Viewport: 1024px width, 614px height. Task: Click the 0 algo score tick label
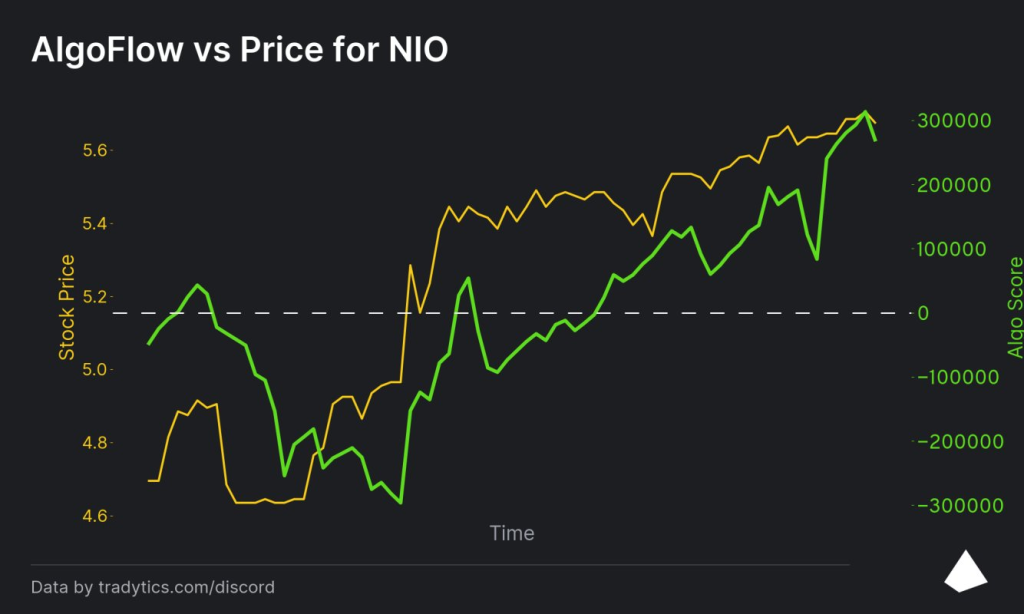point(924,313)
